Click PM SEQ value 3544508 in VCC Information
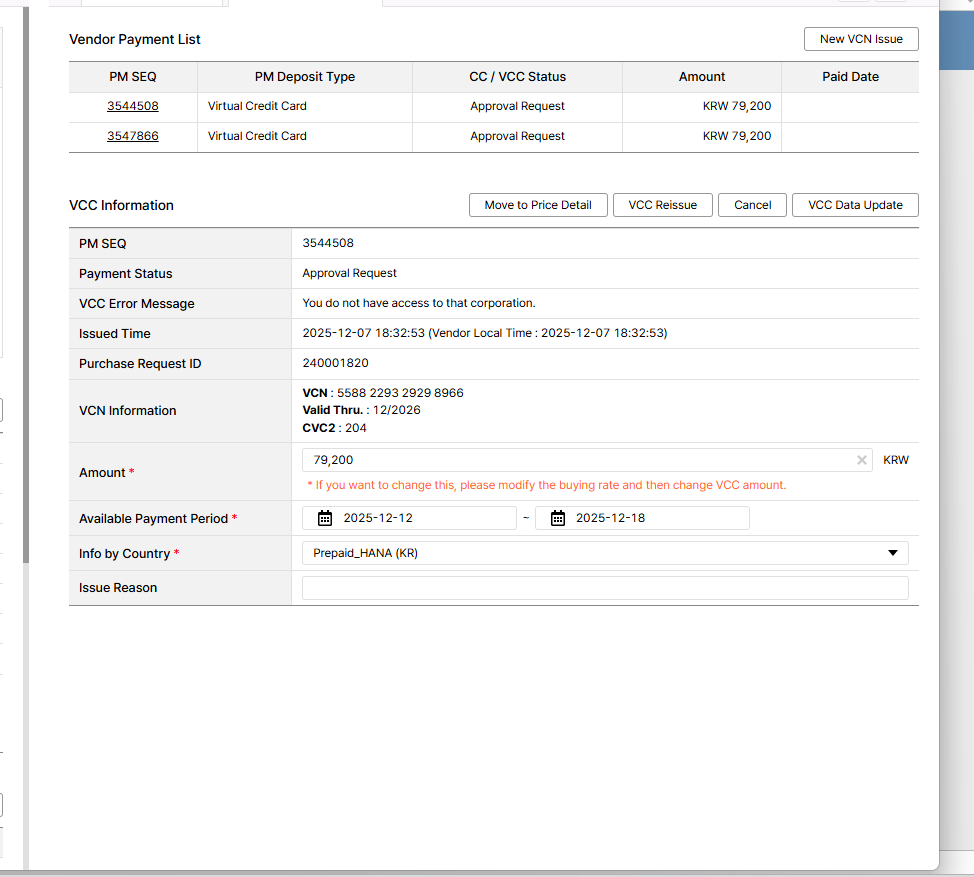 click(x=328, y=243)
